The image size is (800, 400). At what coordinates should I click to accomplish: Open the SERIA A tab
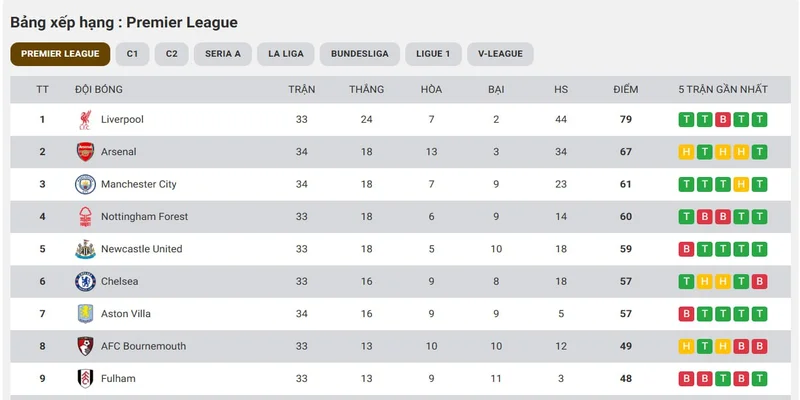pos(223,54)
